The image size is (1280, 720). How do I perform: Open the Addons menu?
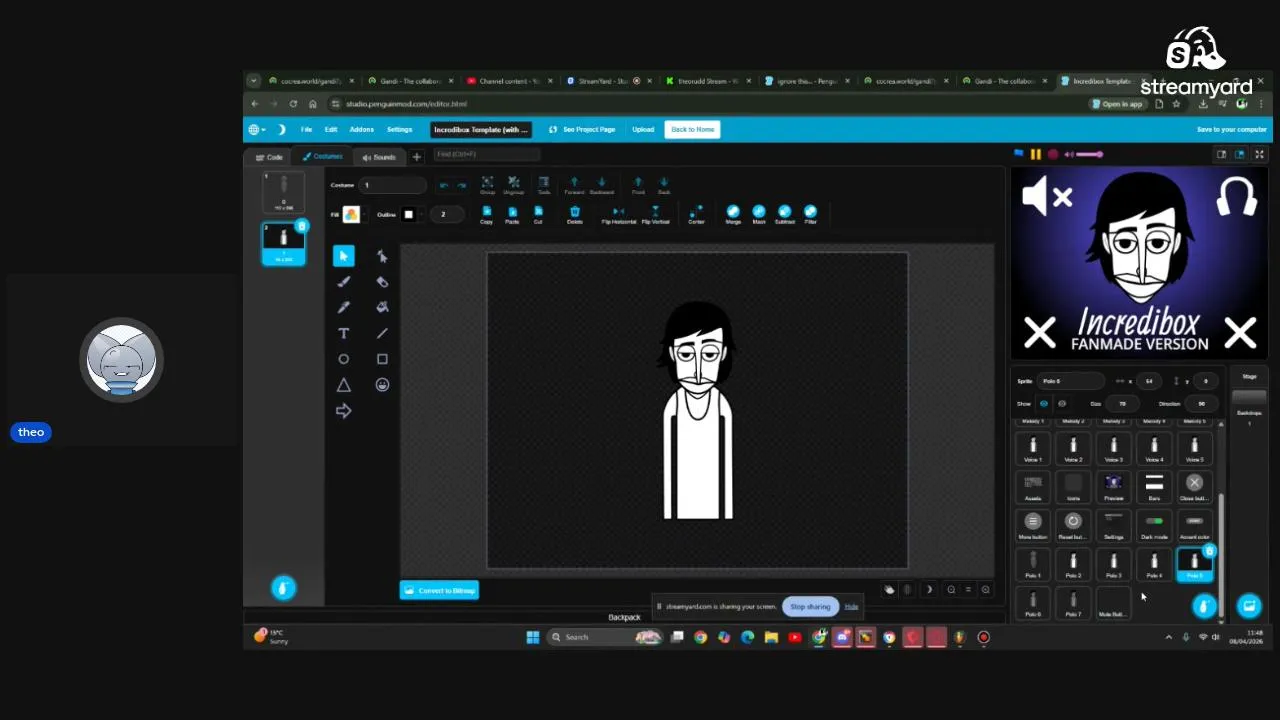[x=361, y=129]
